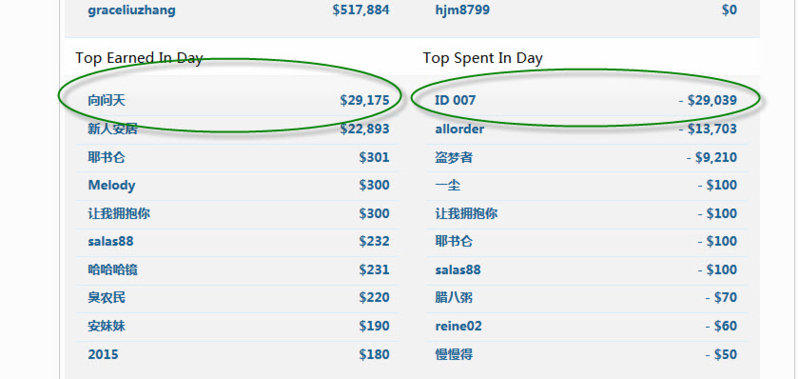Click the 2015 username link
The width and height of the screenshot is (799, 379).
(103, 355)
